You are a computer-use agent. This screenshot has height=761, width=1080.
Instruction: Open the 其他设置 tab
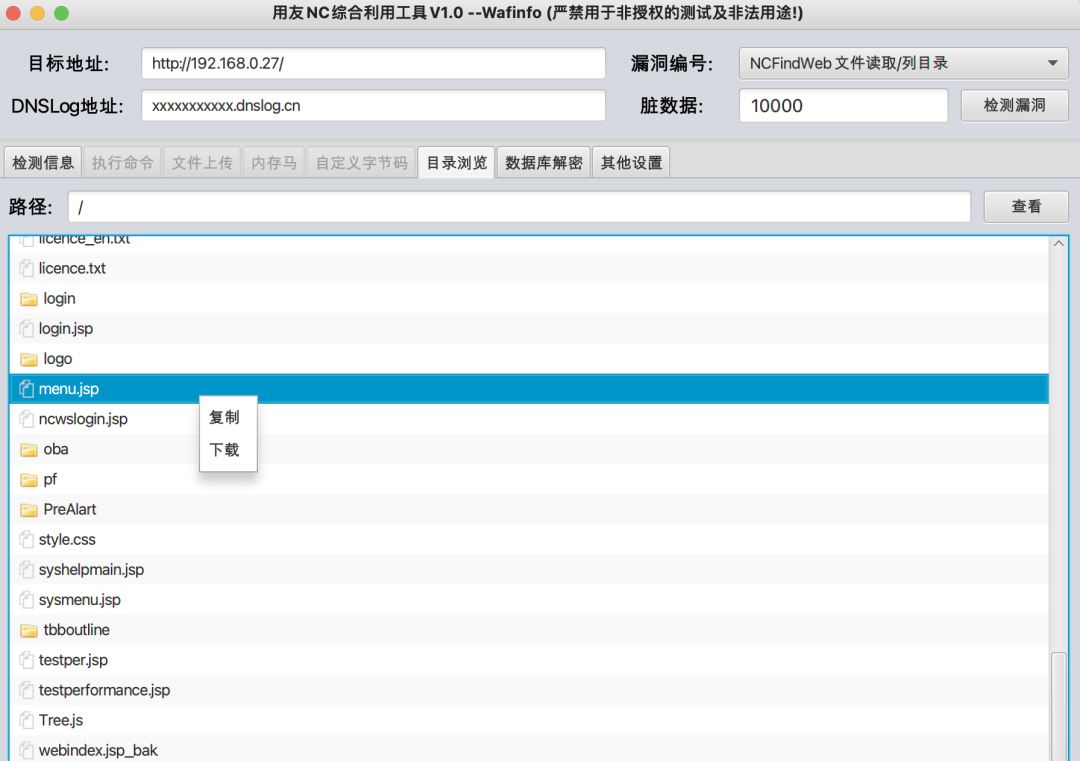[631, 163]
